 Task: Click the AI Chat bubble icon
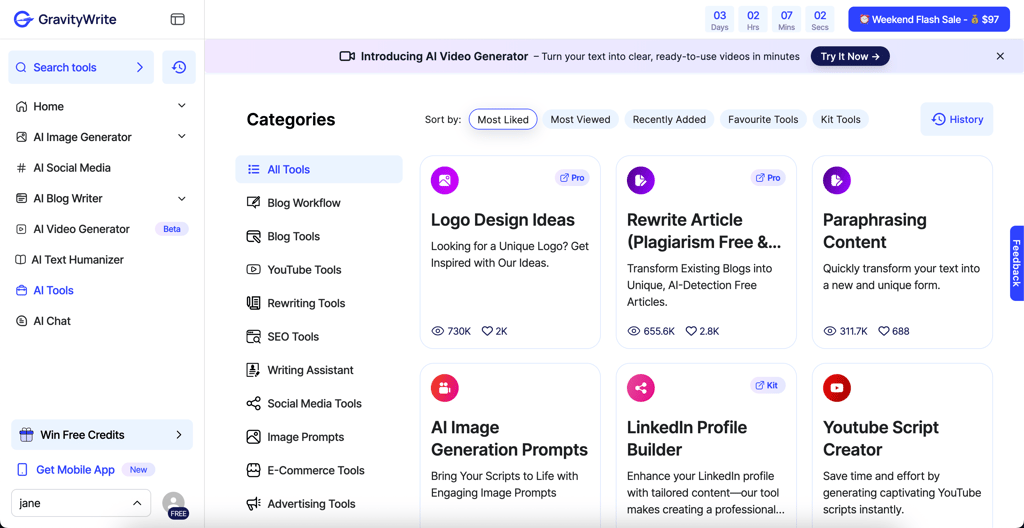[x=22, y=322]
